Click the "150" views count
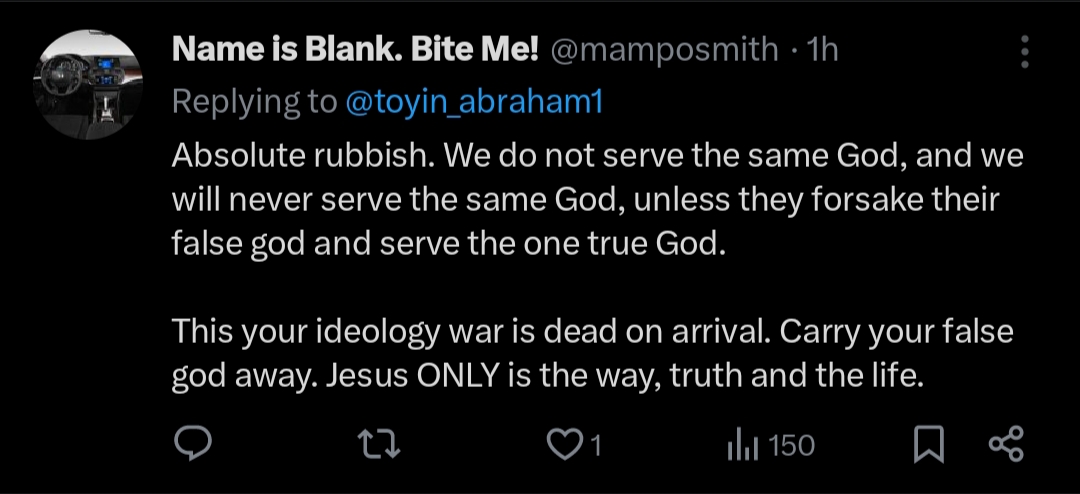 [792, 445]
